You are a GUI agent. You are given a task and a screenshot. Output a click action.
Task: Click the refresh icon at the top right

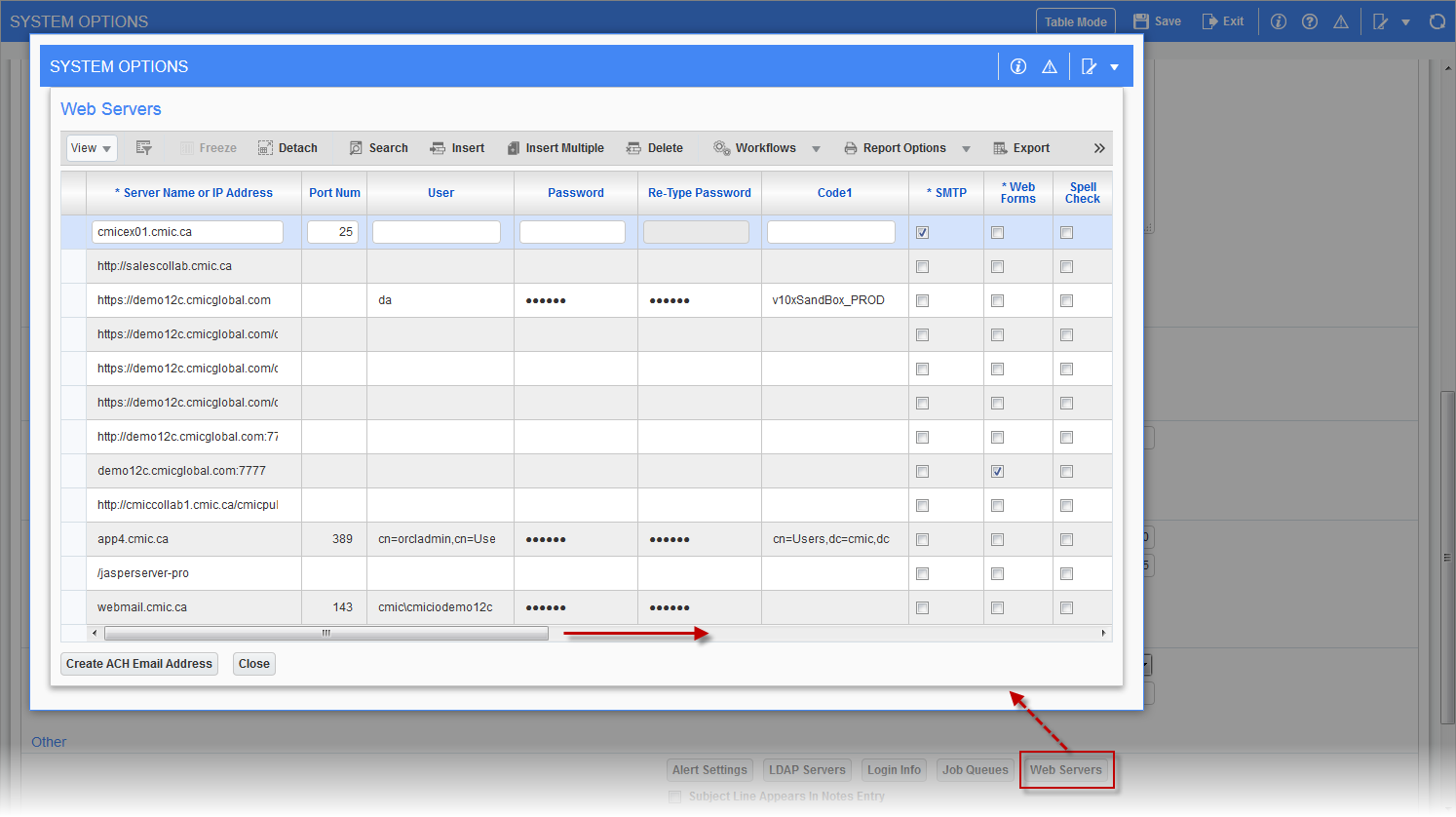[1437, 21]
